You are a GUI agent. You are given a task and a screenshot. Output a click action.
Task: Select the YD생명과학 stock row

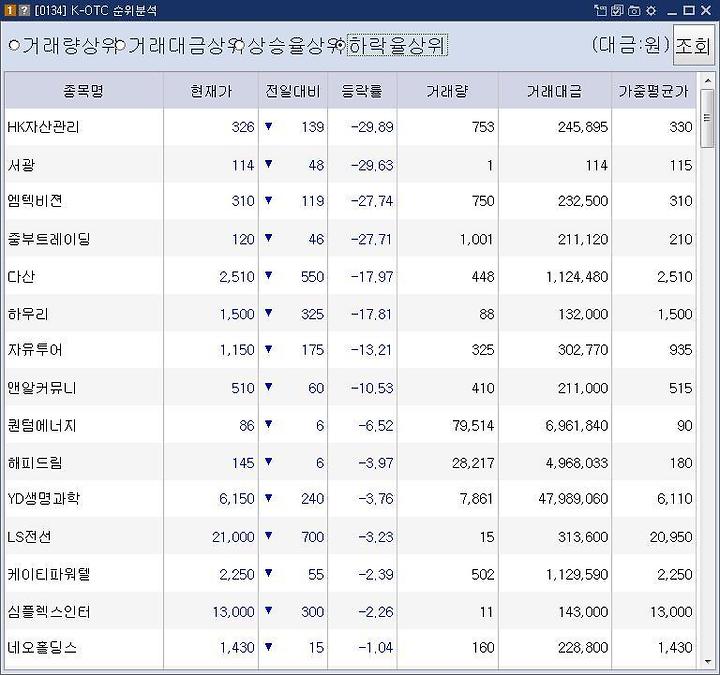pyautogui.click(x=350, y=499)
